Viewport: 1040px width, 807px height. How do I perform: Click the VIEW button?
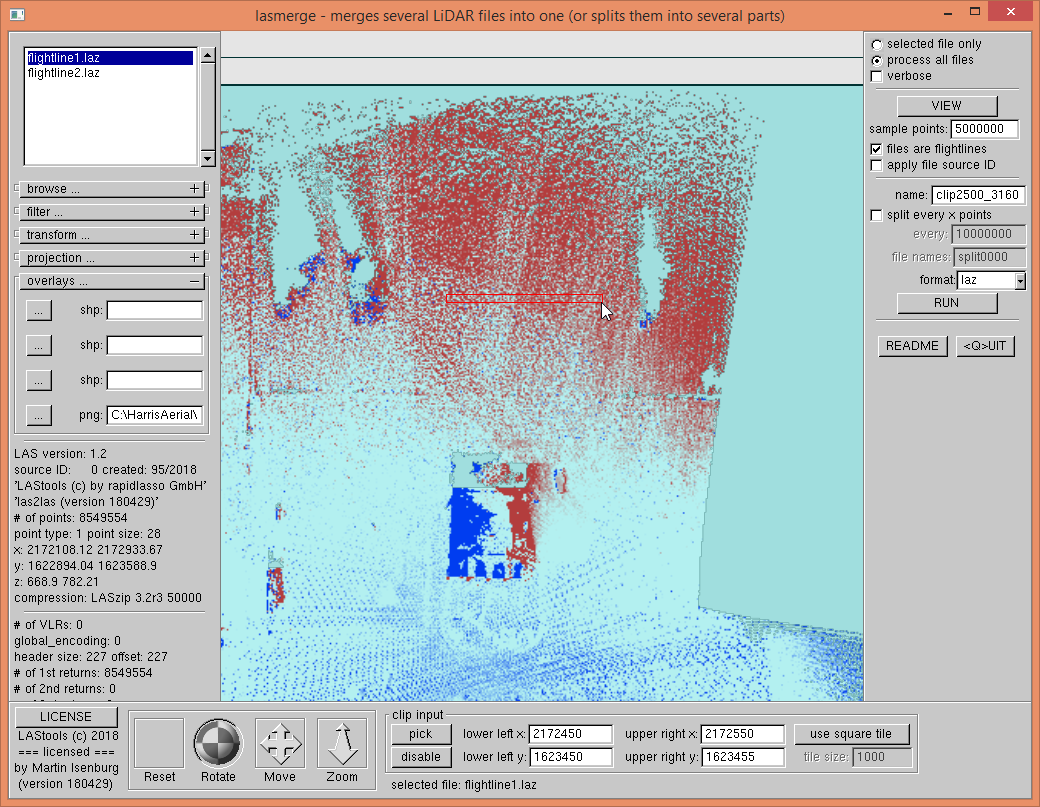(x=946, y=106)
